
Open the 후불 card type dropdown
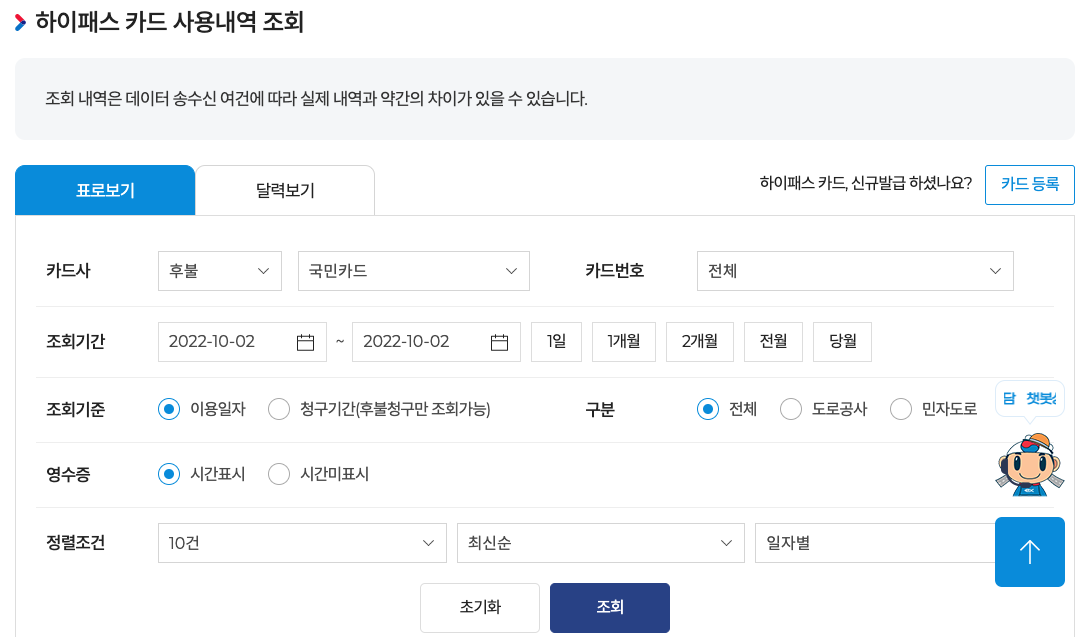tap(219, 270)
